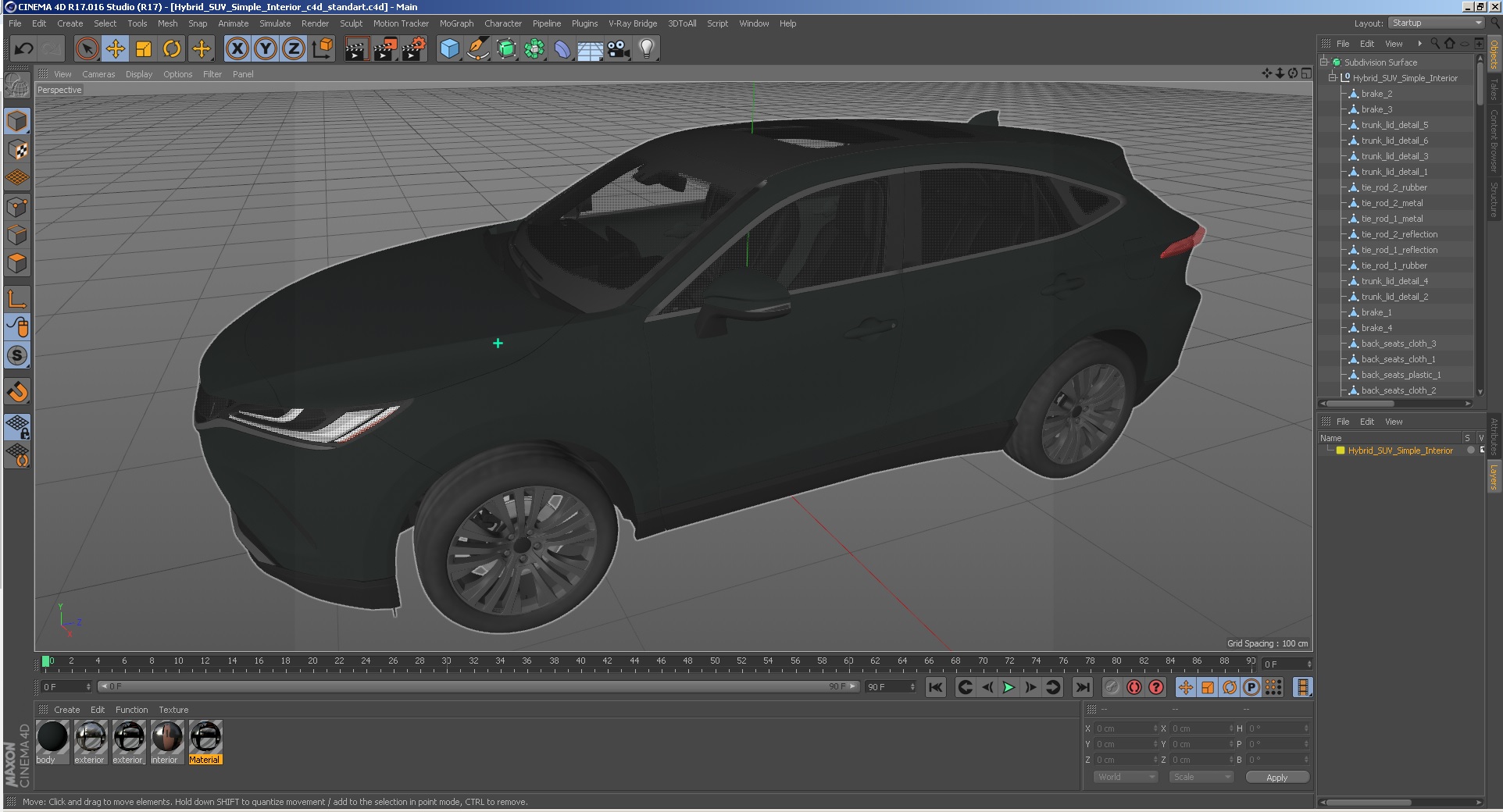The width and height of the screenshot is (1503, 812).
Task: Toggle Y axis lock
Action: (266, 49)
